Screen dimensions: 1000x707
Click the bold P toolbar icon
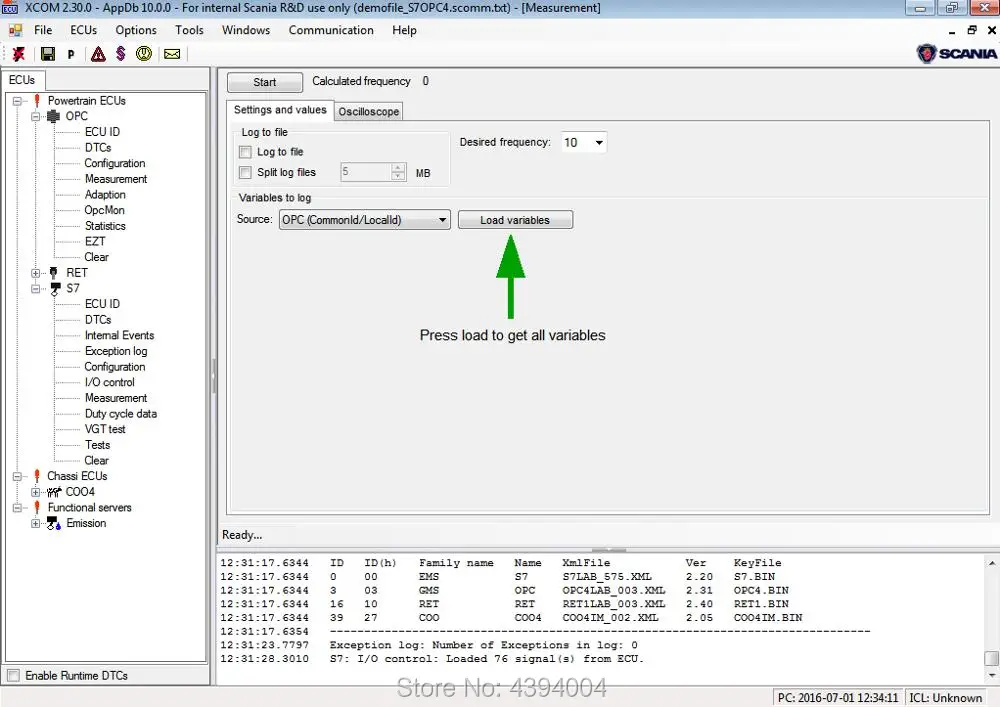71,55
